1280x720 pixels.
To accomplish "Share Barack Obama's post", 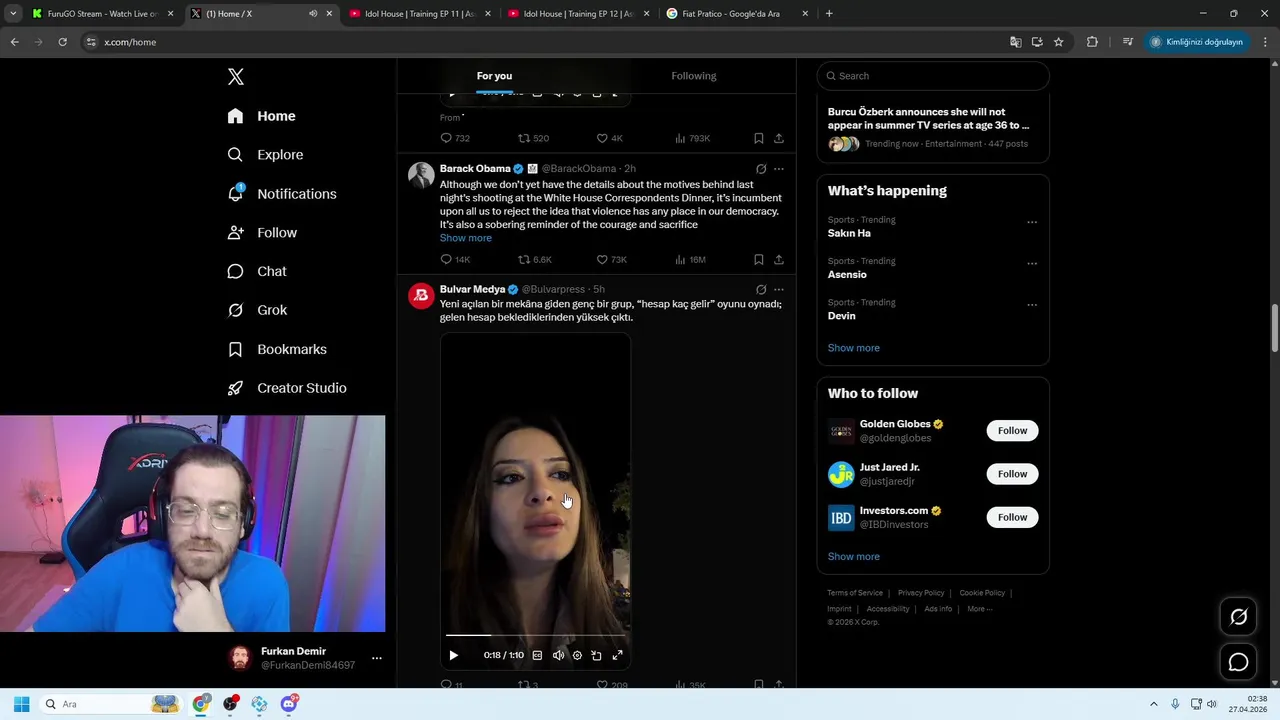I will click(779, 259).
